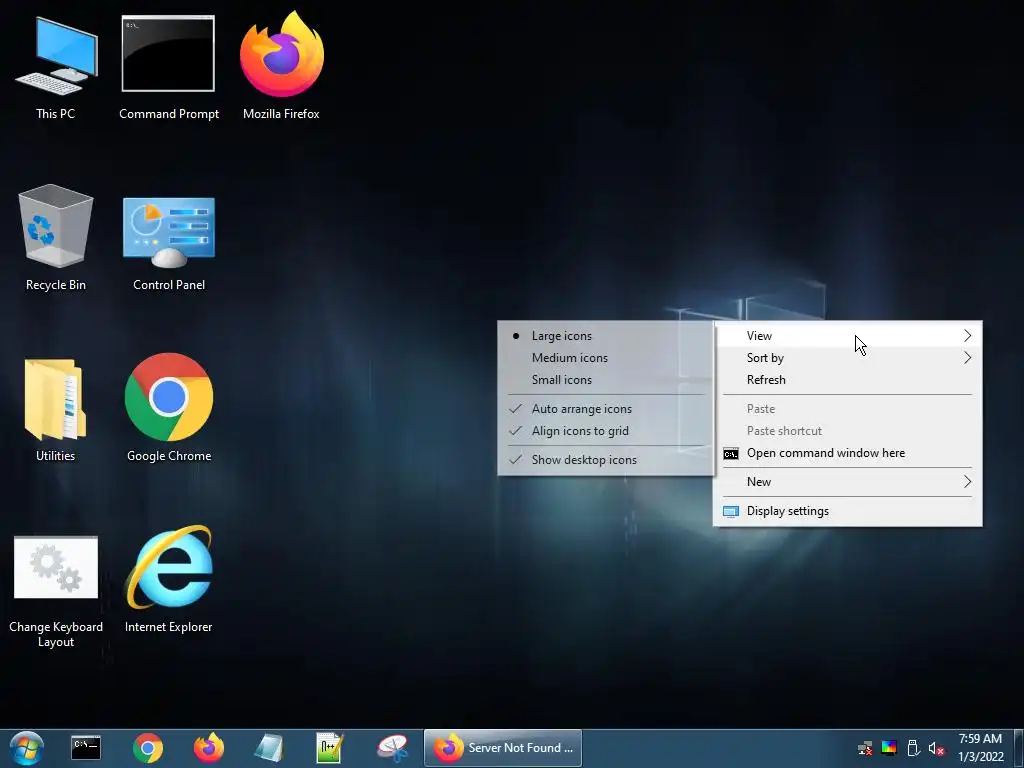
Task: Open the Start menu orb
Action: (x=27, y=748)
